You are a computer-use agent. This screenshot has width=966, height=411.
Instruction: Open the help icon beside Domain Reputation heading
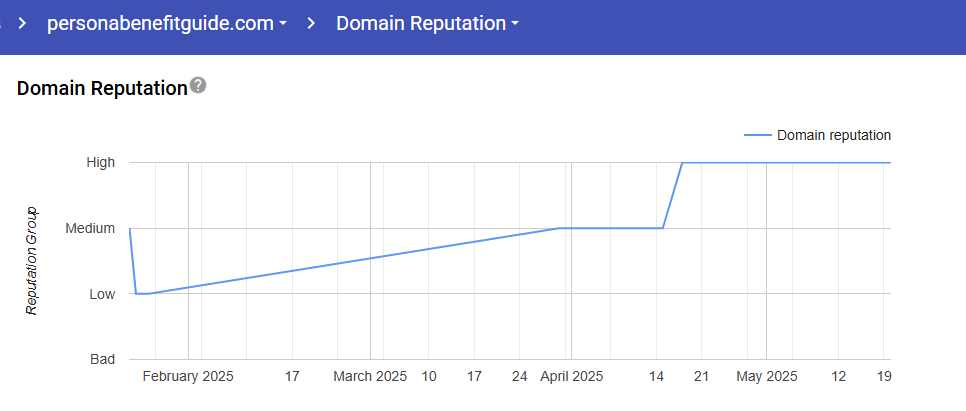click(198, 86)
